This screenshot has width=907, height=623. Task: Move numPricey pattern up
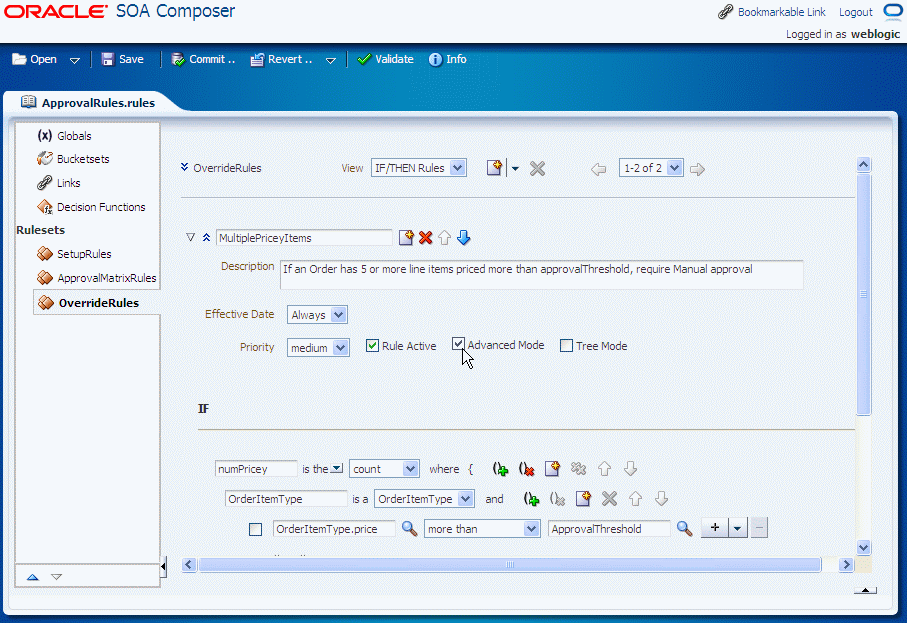click(x=604, y=469)
